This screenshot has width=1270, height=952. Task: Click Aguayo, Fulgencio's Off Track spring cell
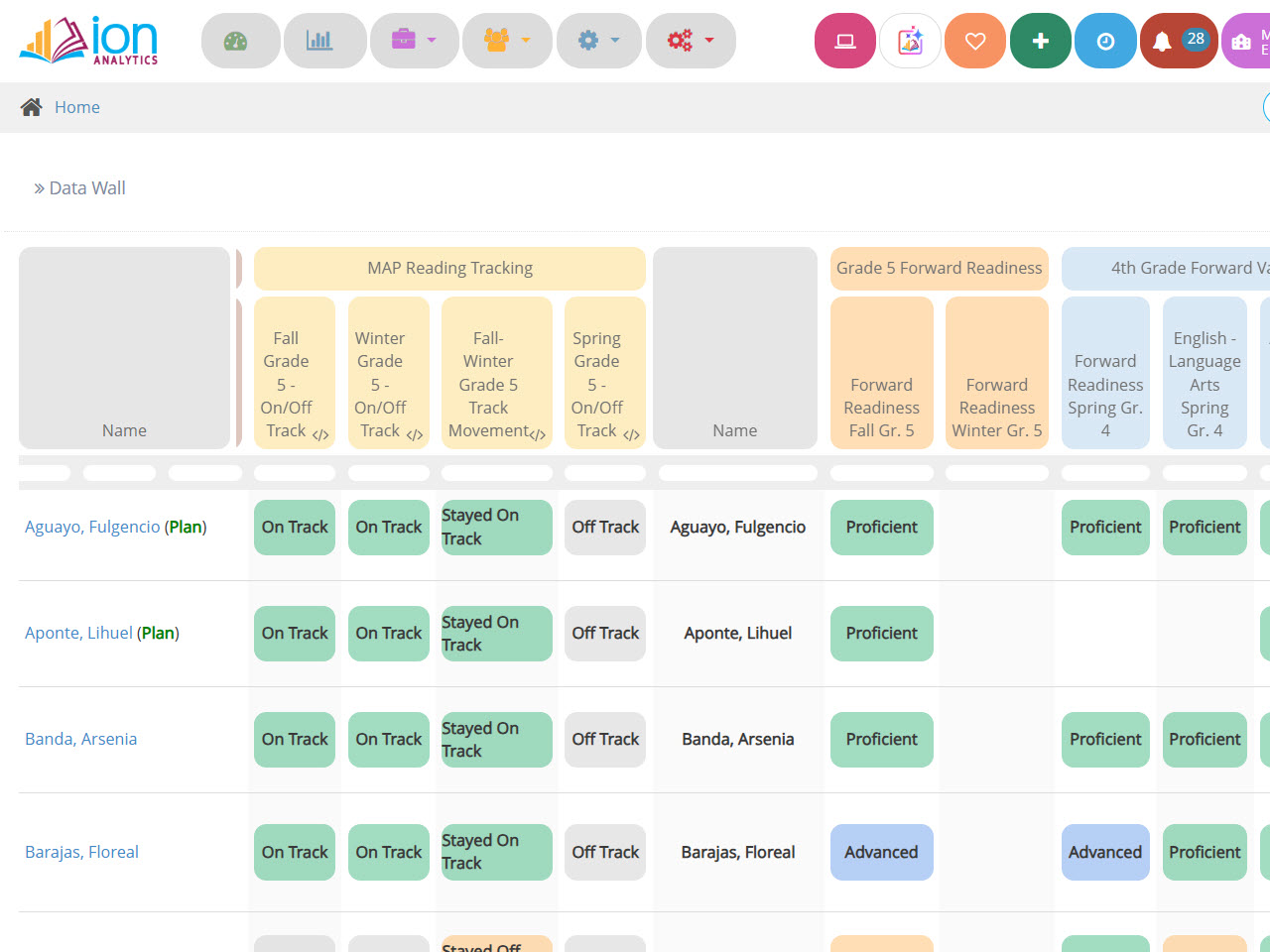[x=605, y=527]
